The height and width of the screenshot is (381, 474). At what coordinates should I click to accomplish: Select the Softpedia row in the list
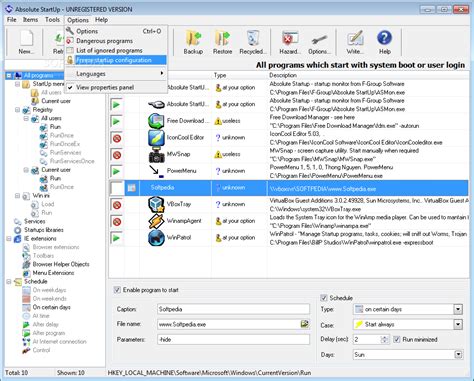coord(289,188)
